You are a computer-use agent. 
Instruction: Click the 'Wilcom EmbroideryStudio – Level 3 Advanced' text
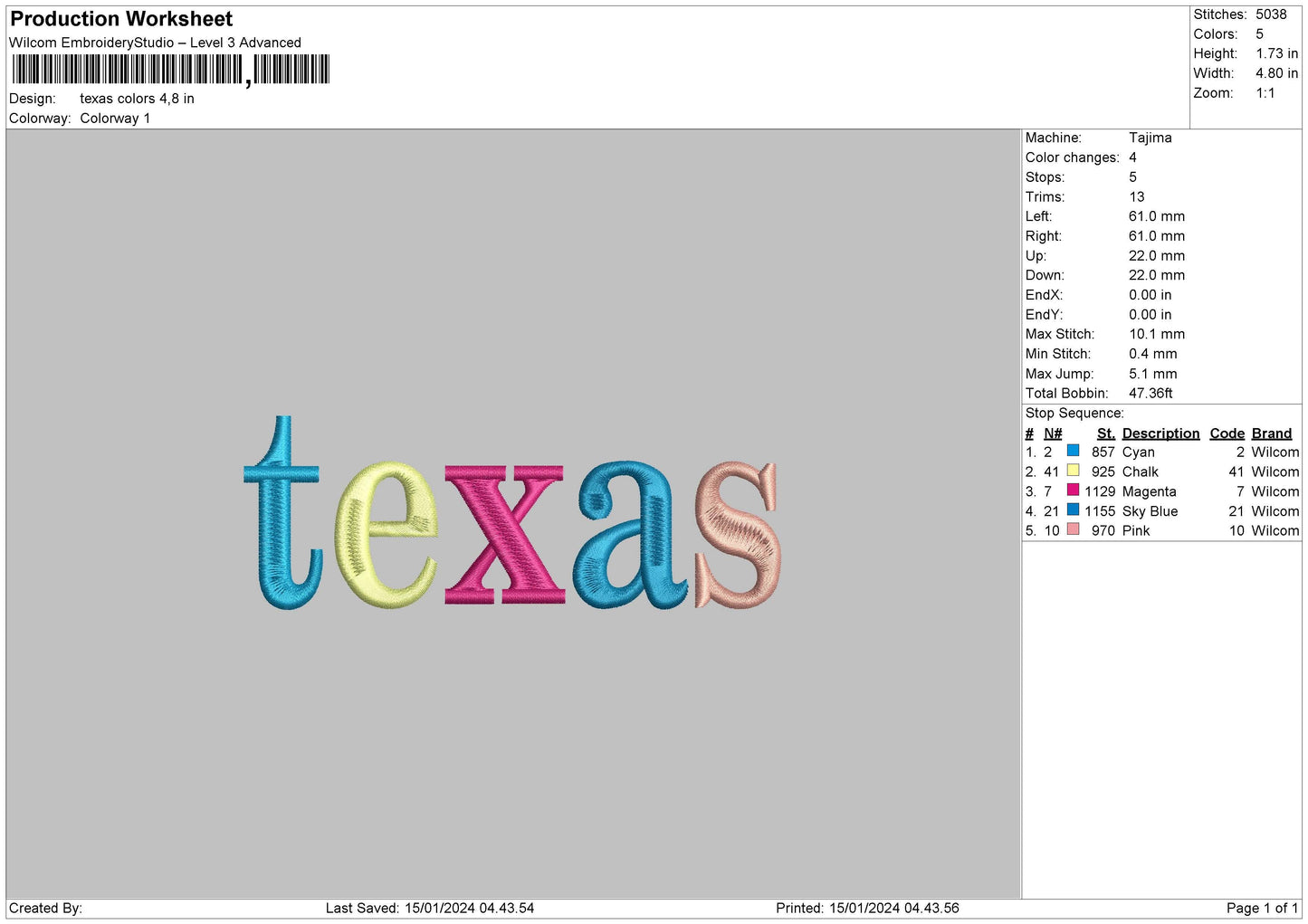pyautogui.click(x=155, y=43)
